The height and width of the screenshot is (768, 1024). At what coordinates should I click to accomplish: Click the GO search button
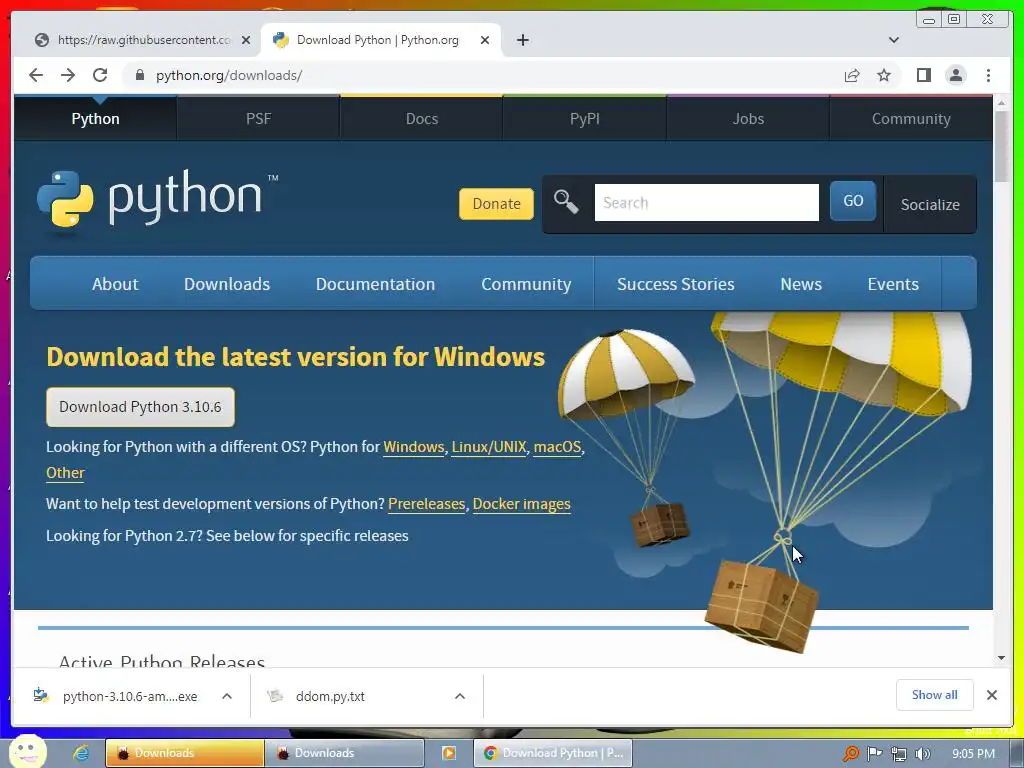click(x=853, y=201)
